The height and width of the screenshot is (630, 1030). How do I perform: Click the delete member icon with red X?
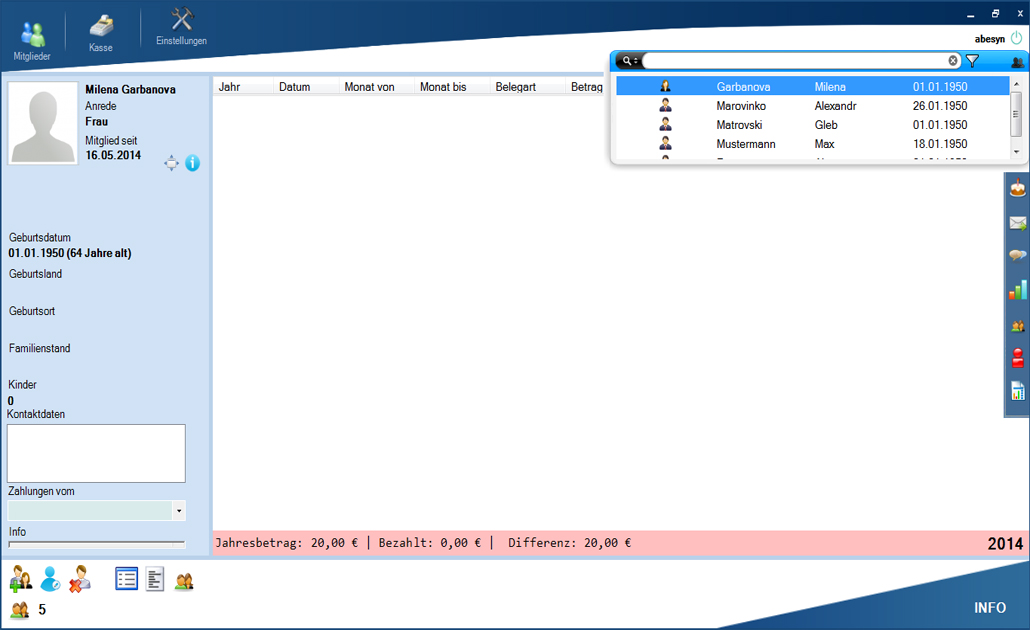[x=80, y=579]
